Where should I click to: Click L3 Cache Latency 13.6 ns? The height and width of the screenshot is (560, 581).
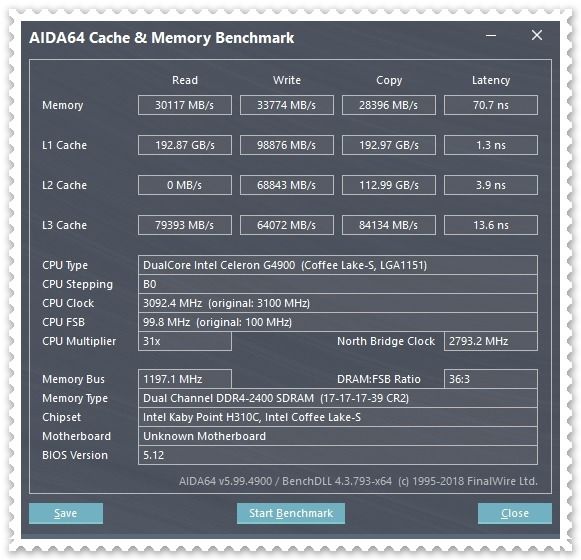click(491, 225)
